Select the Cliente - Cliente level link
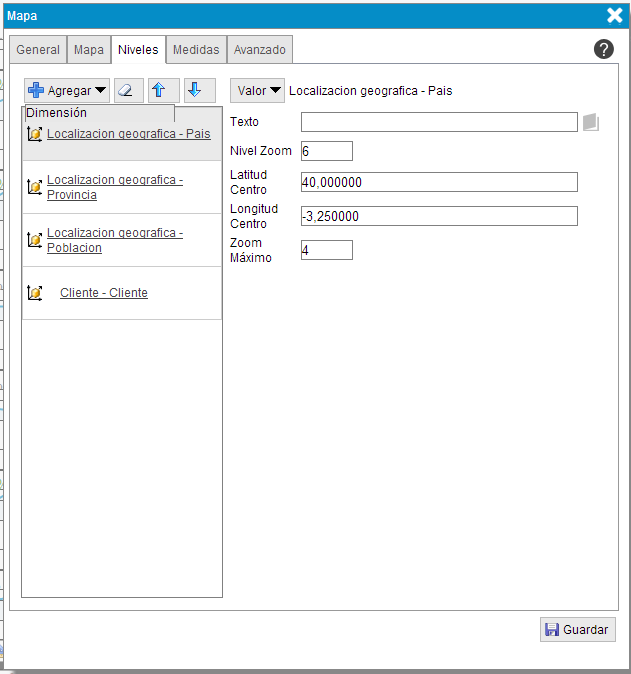The width and height of the screenshot is (631, 674). point(104,293)
